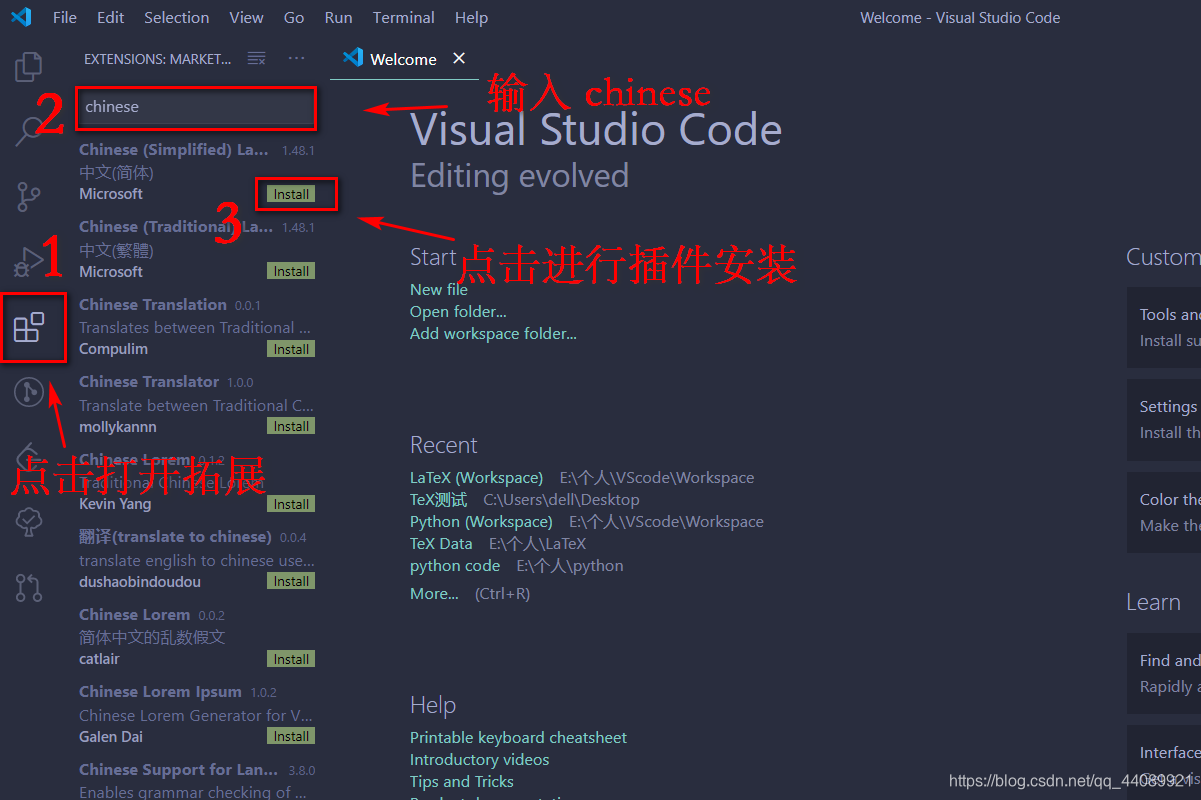Select the Chinese Translation extension entry

click(x=196, y=327)
